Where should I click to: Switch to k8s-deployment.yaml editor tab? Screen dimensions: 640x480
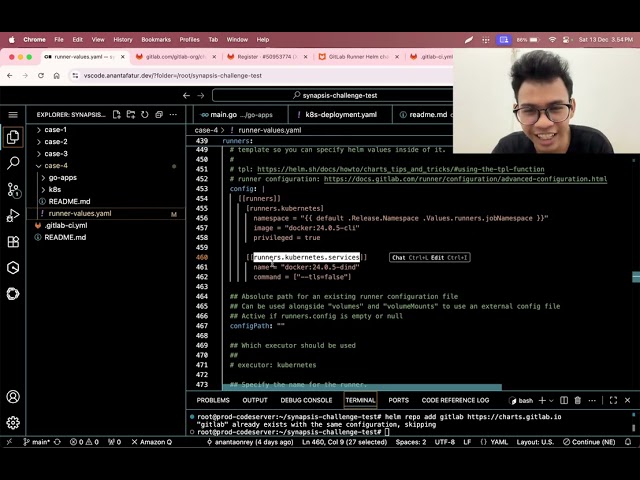click(340, 115)
